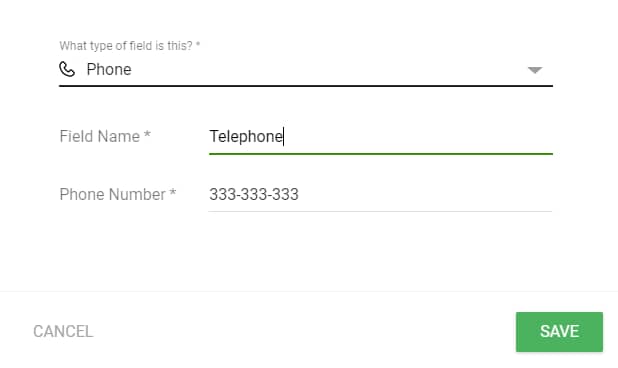Click the green underline of Field Name input
Viewport: 618px width, 368px height.
381,154
